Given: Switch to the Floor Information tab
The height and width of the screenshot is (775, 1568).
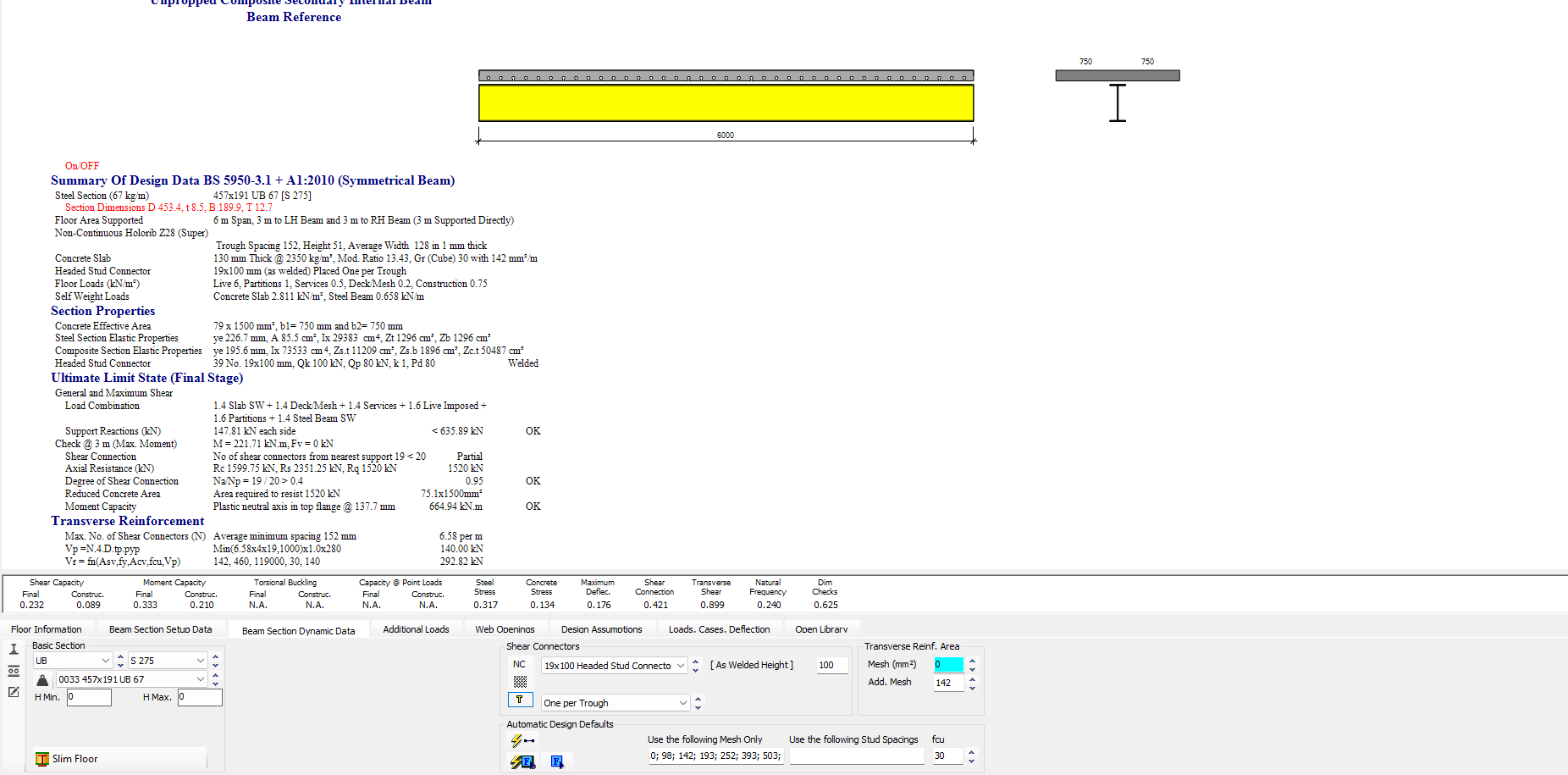Looking at the screenshot, I should (47, 629).
